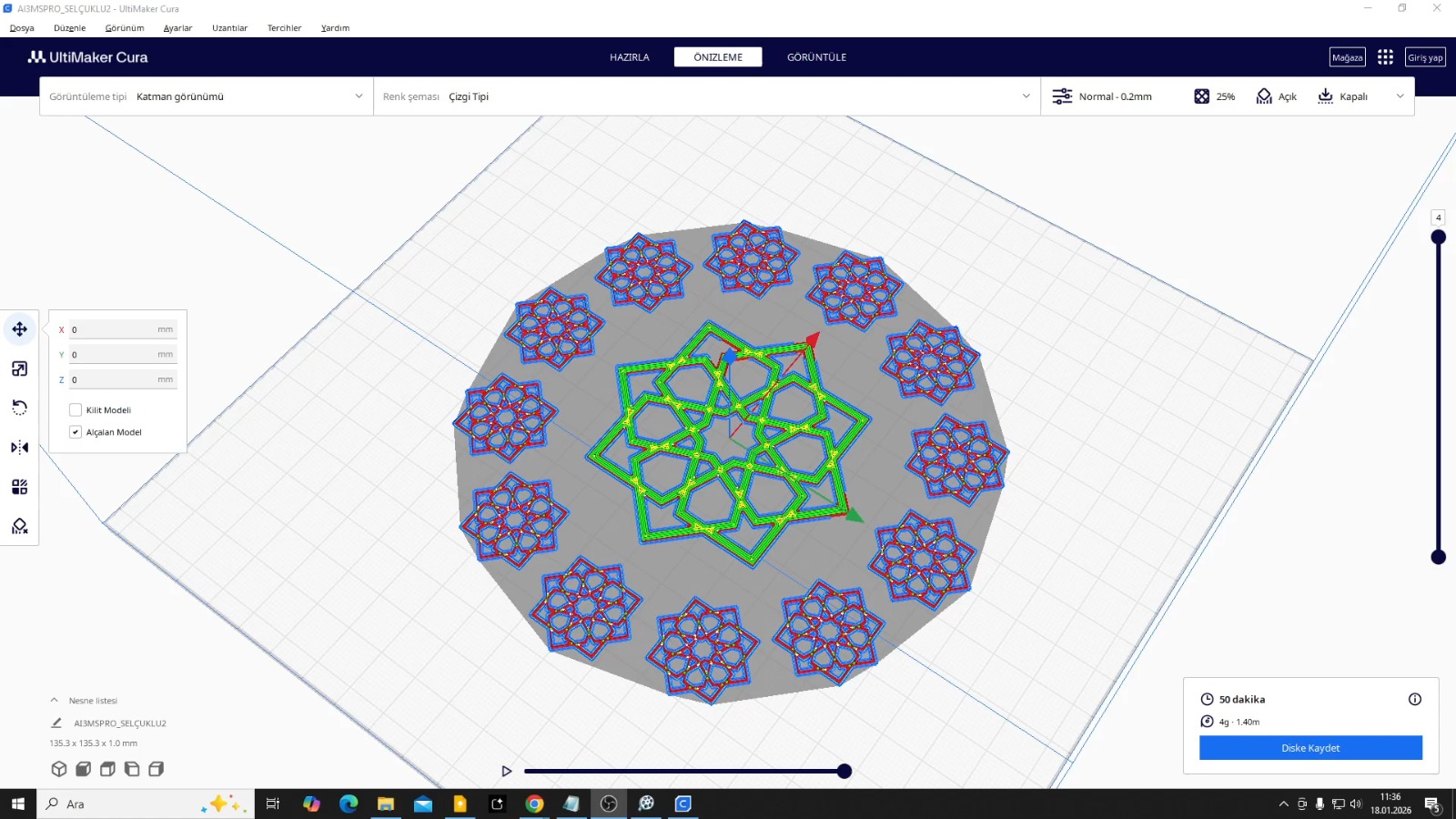This screenshot has width=1456, height=819.
Task: Collapse the Nesne listesi panel
Action: click(54, 700)
